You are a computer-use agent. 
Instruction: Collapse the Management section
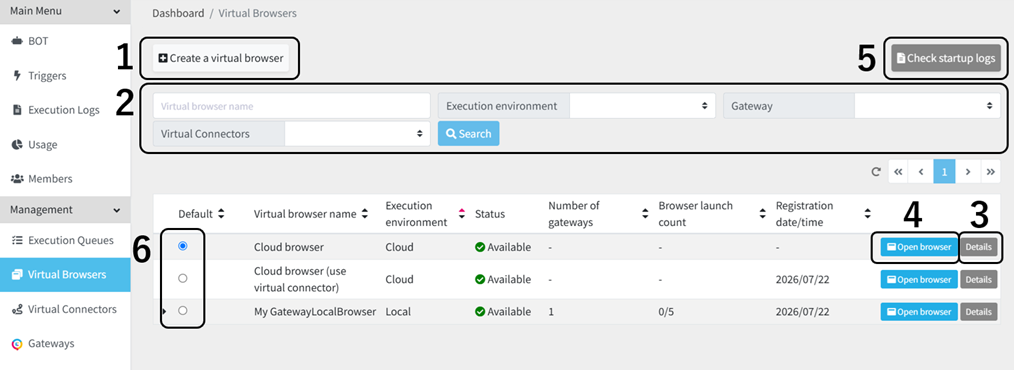pos(116,210)
